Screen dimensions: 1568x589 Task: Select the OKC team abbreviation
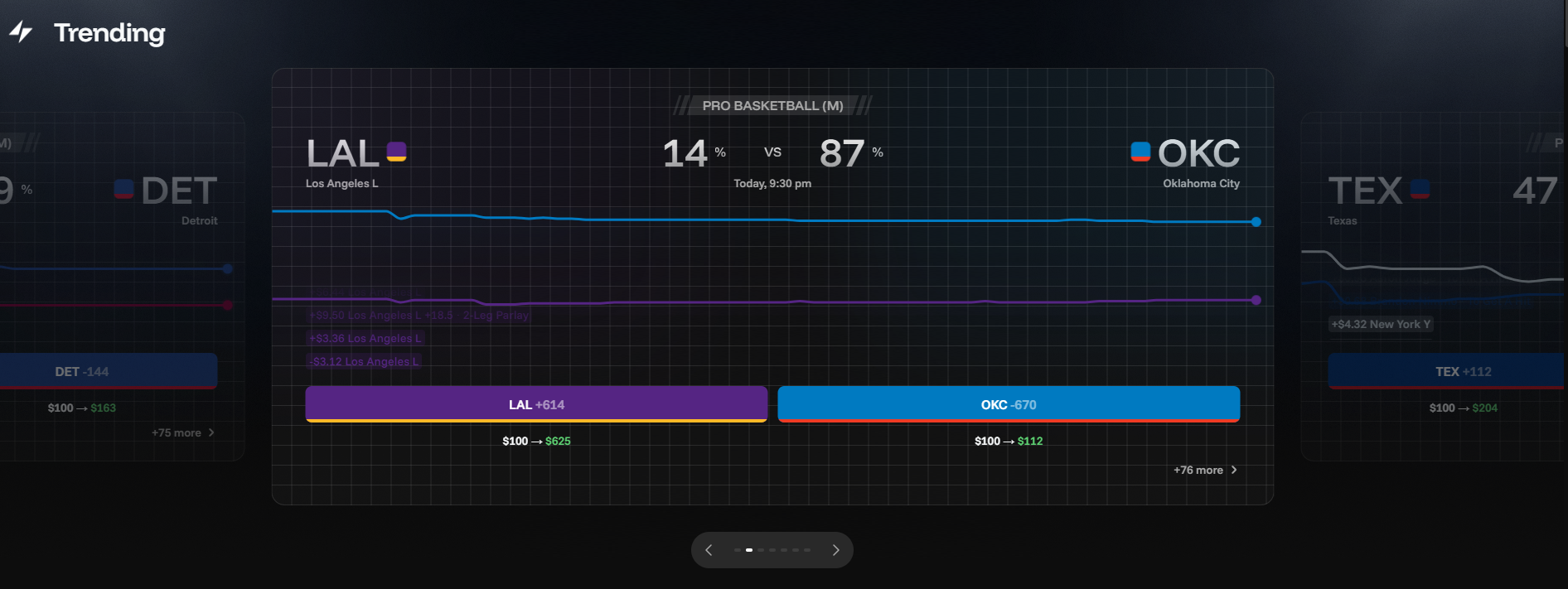coord(1198,153)
